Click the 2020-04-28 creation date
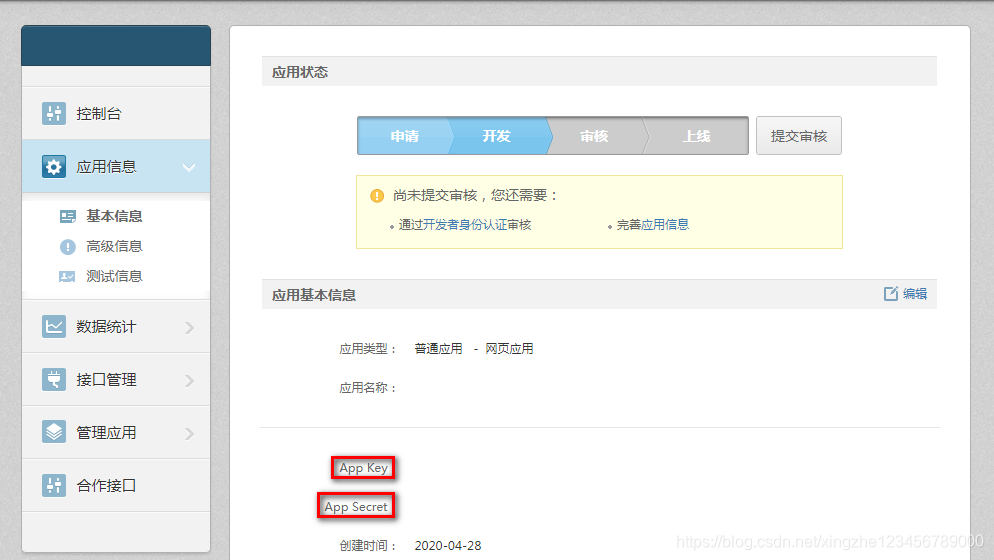This screenshot has height=560, width=994. 448,545
